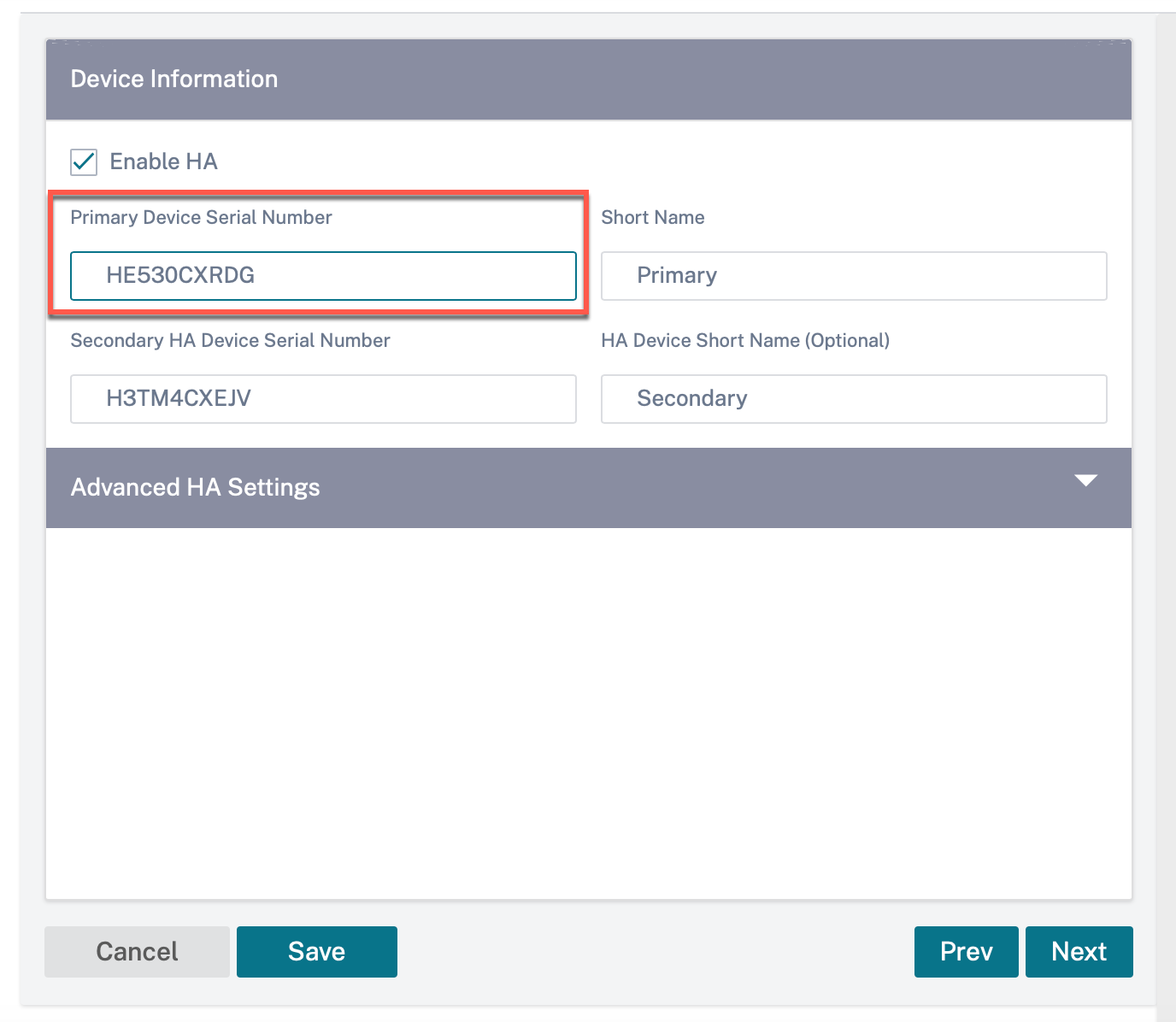This screenshot has height=1022, width=1176.
Task: Click the Enable HA label text
Action: coord(164,162)
